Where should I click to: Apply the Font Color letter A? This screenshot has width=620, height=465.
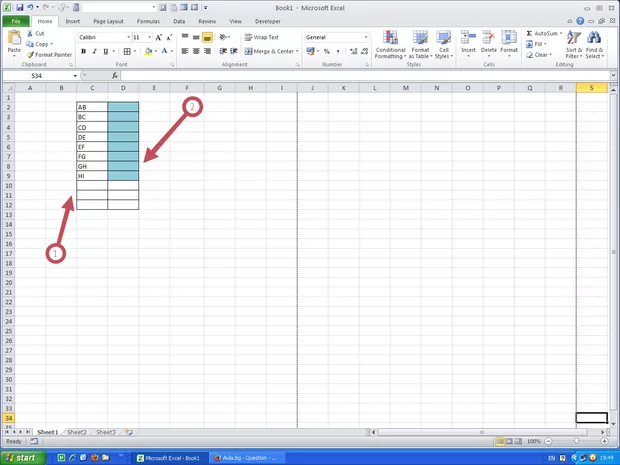164,51
